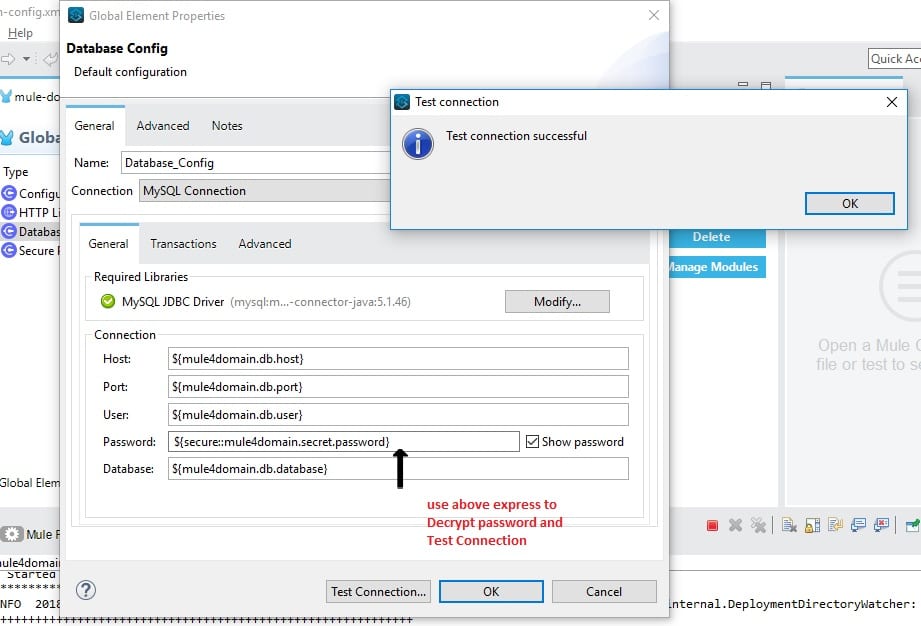This screenshot has width=921, height=626.
Task: Click the Host input field
Action: click(398, 359)
